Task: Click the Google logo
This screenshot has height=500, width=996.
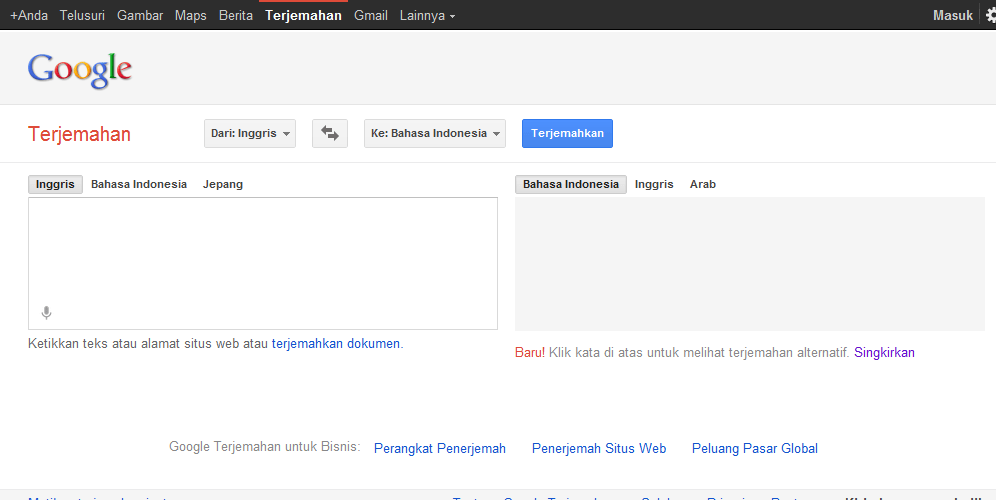Action: 79,70
